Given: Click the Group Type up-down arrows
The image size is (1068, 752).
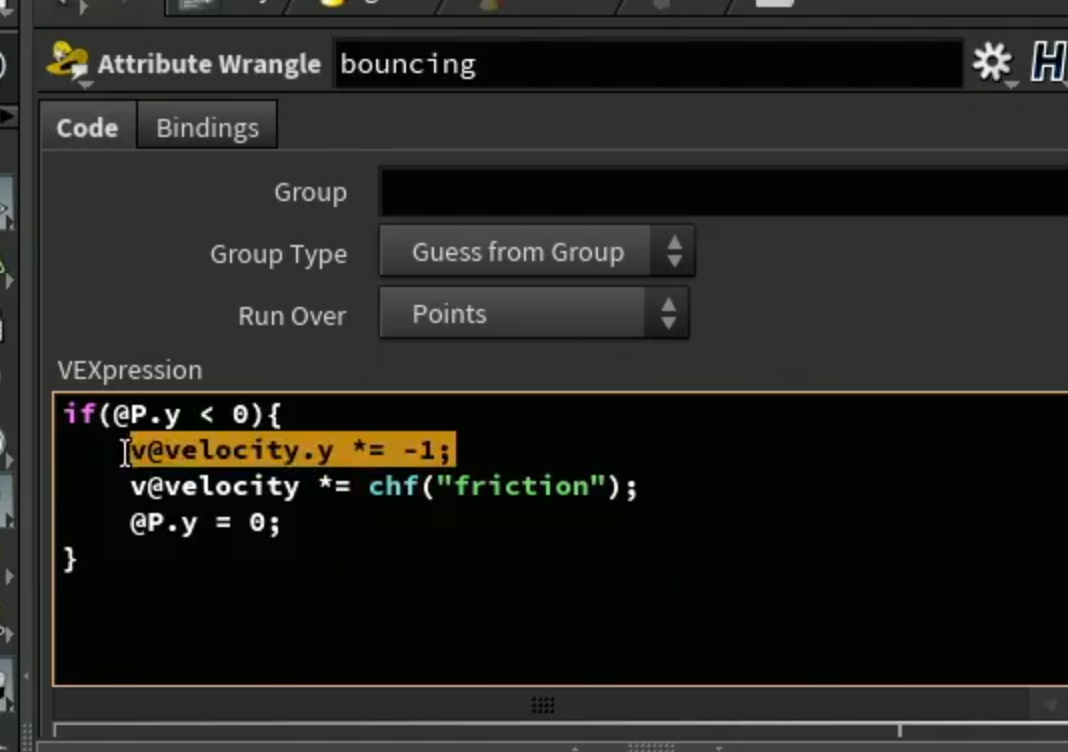Looking at the screenshot, I should click(674, 251).
